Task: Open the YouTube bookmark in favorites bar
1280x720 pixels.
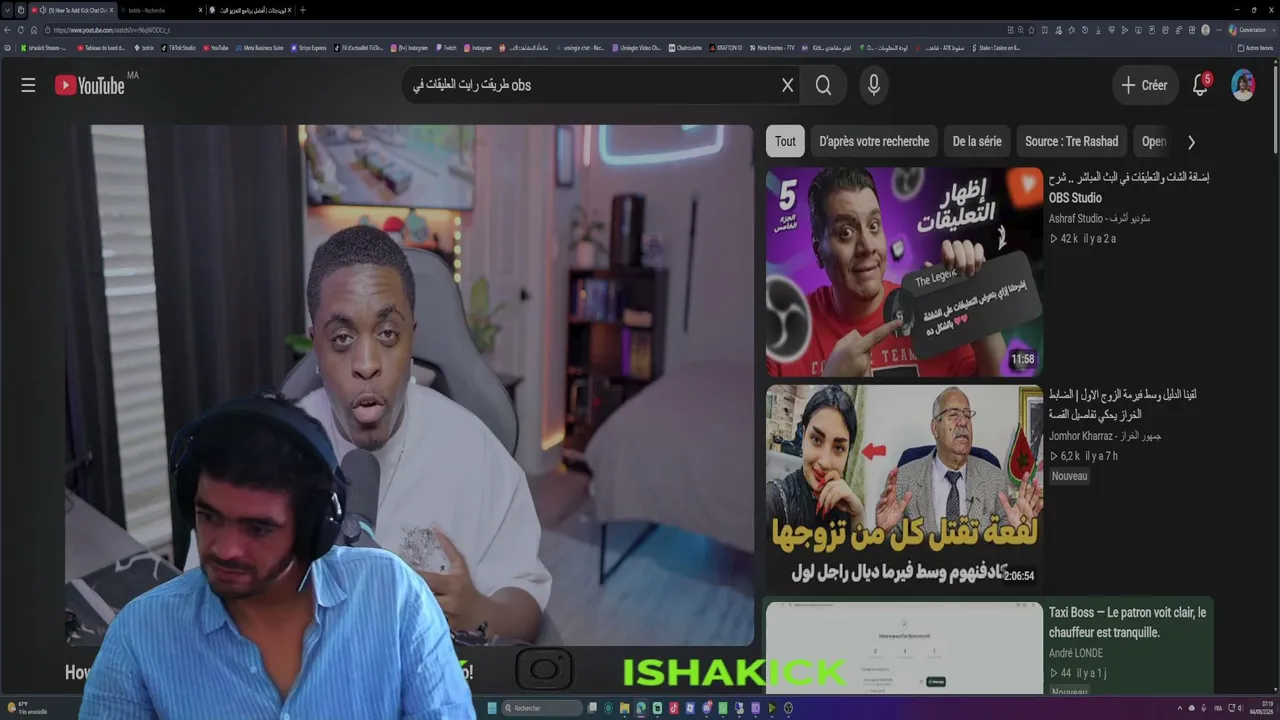Action: coord(216,48)
